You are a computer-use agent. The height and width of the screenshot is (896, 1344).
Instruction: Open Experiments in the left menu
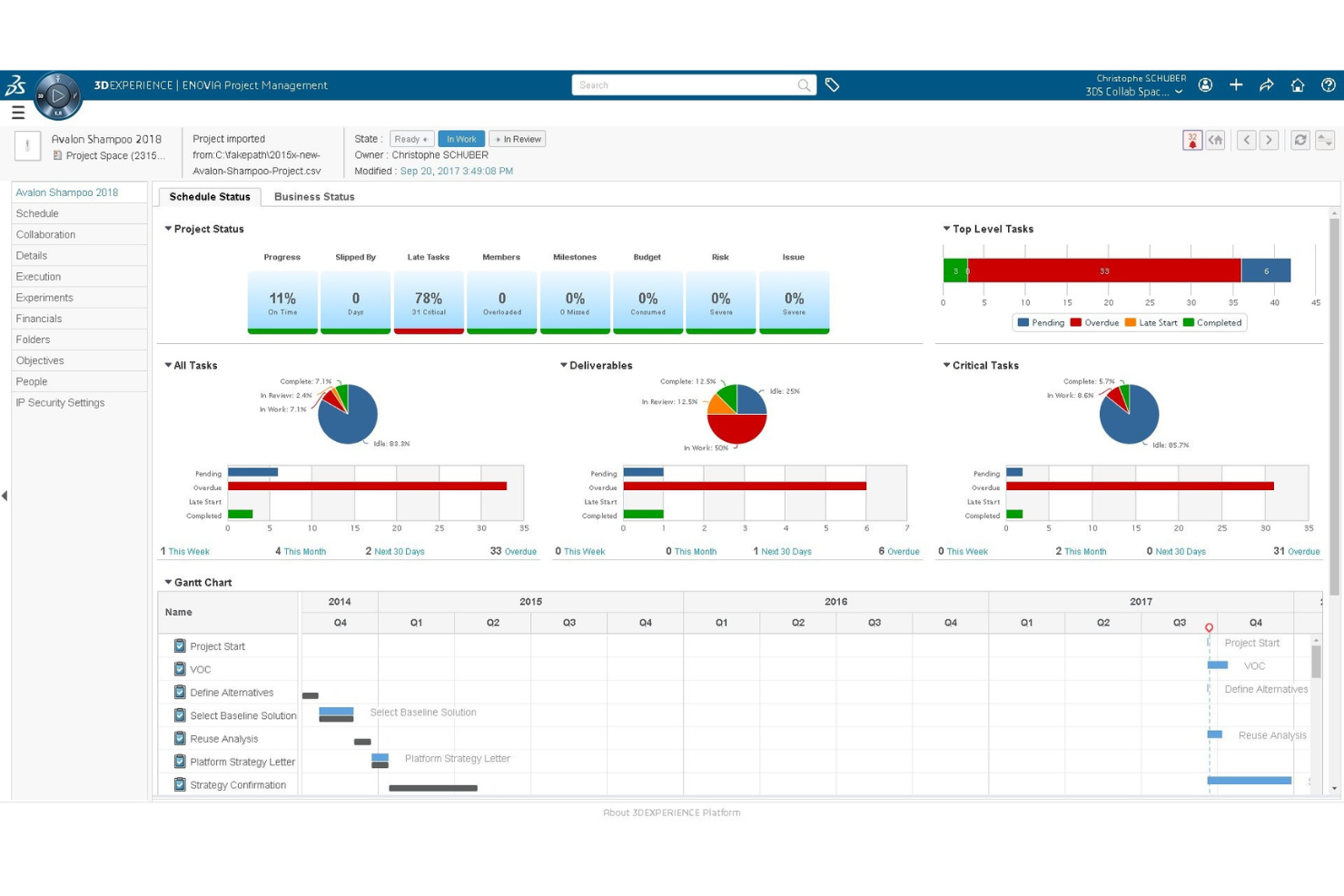pos(79,298)
